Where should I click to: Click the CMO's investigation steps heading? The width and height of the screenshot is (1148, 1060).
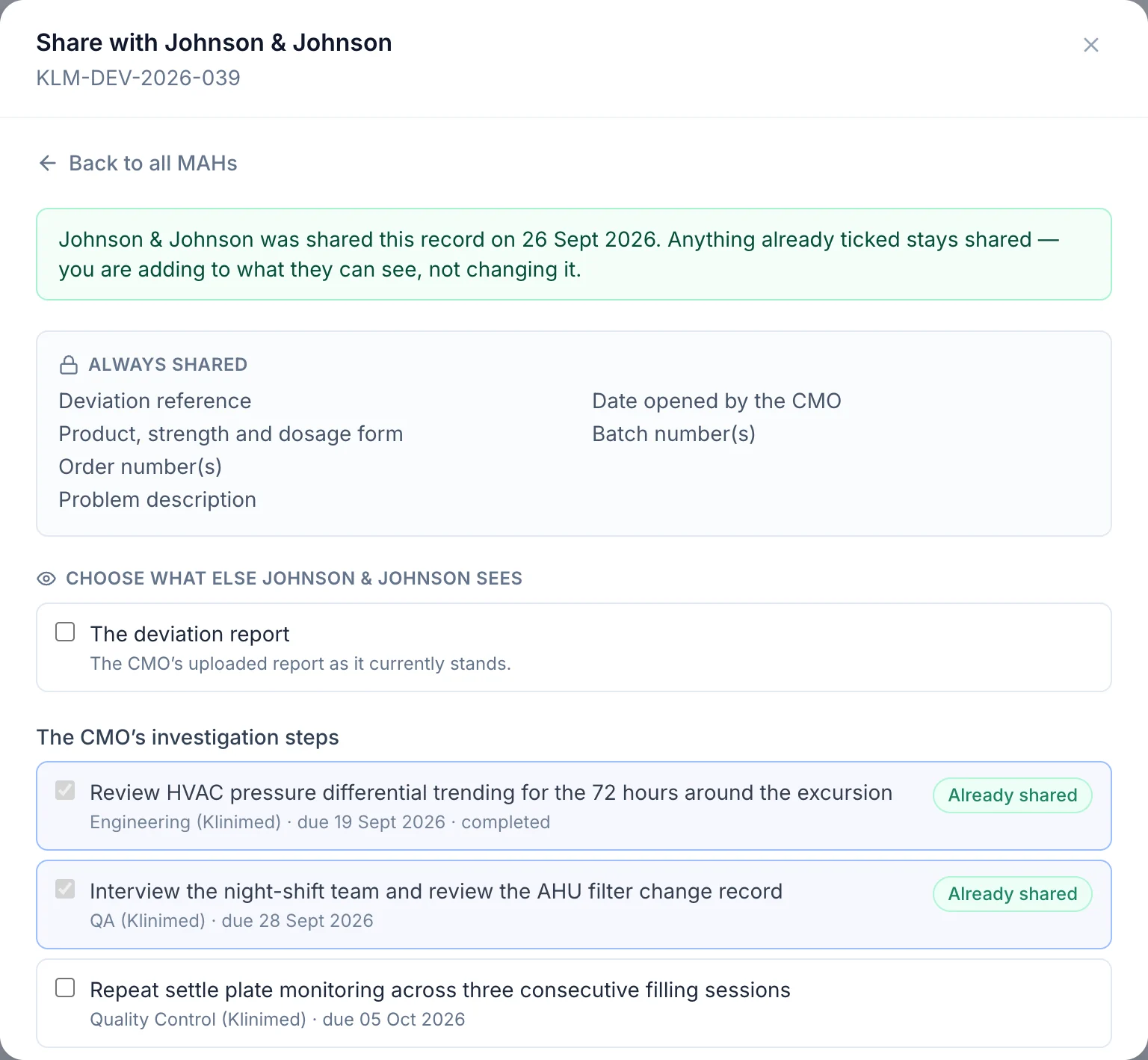(188, 737)
